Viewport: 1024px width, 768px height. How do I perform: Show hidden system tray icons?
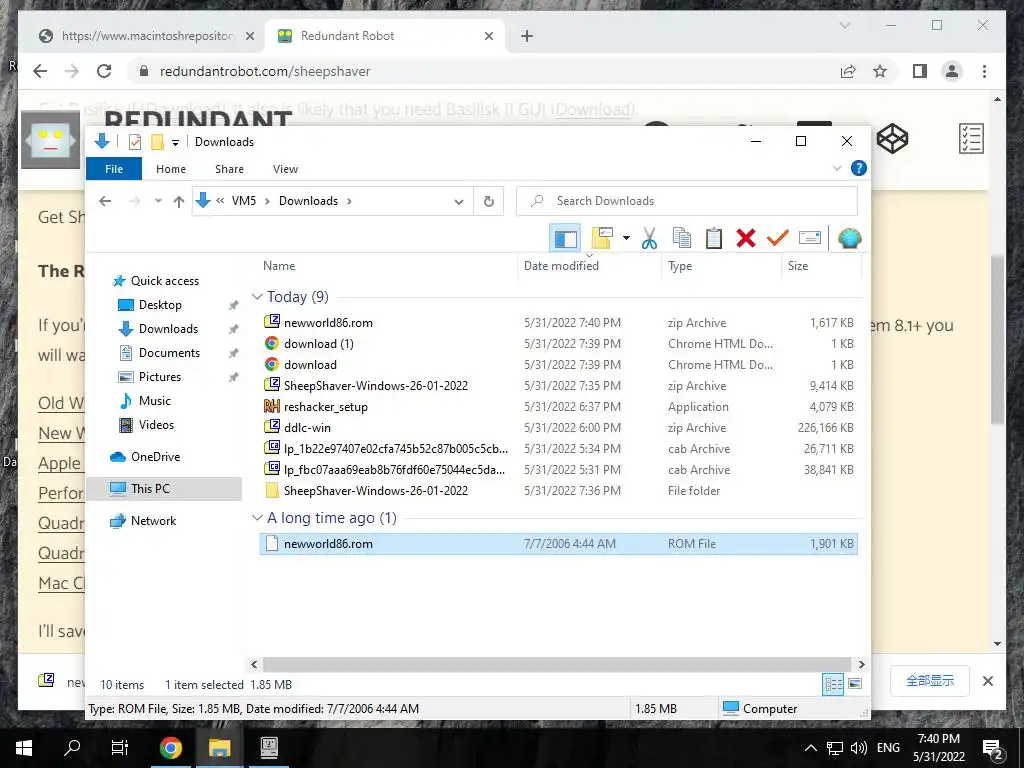[x=810, y=748]
